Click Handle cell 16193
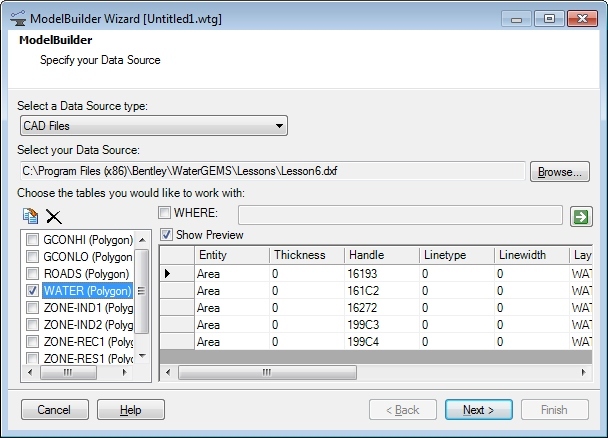The height and width of the screenshot is (438, 608). [x=382, y=274]
